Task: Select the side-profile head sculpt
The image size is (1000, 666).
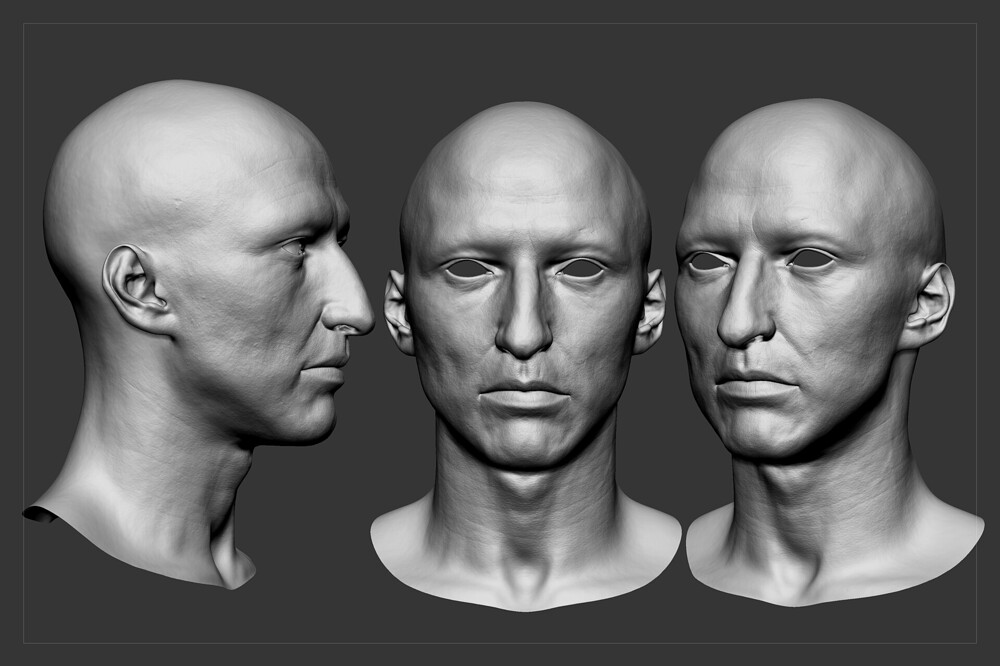Action: pos(198,334)
